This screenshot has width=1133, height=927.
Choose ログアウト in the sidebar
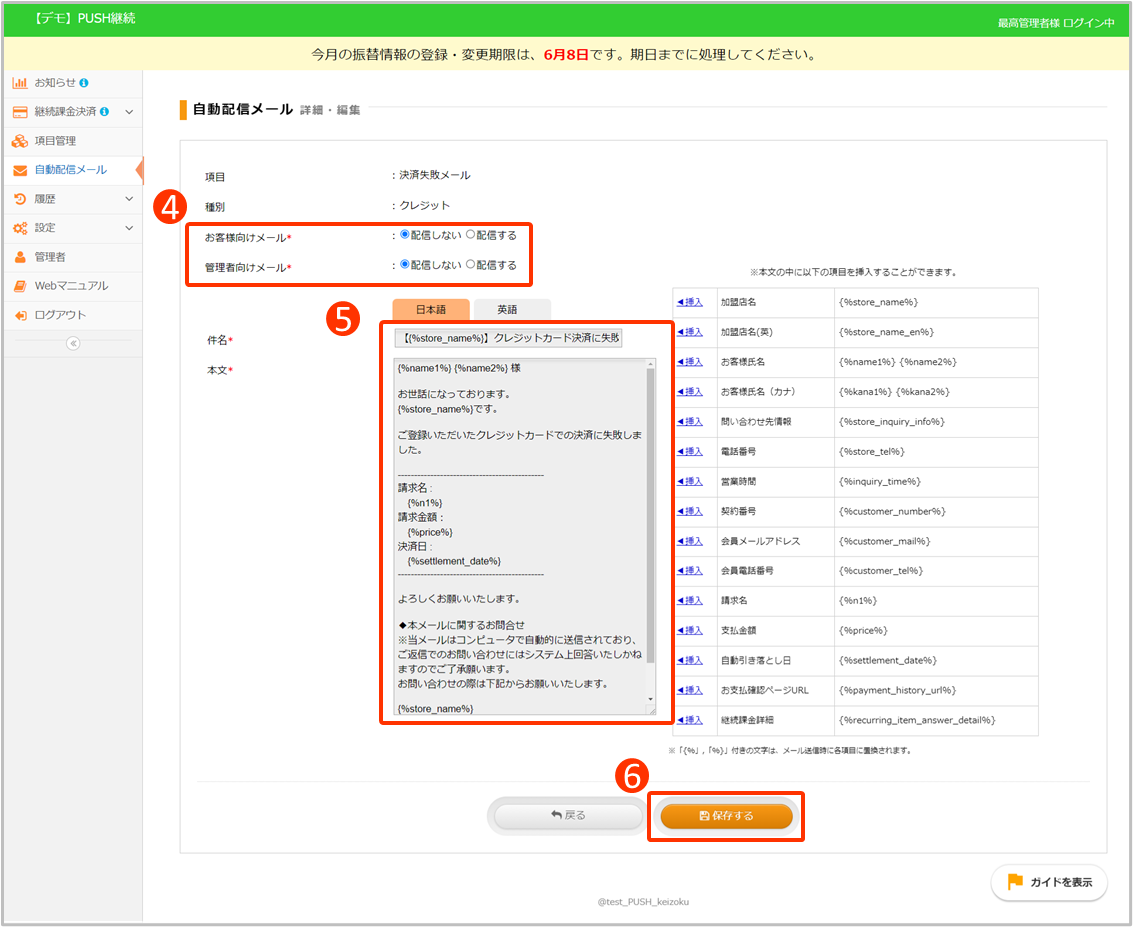tap(73, 315)
